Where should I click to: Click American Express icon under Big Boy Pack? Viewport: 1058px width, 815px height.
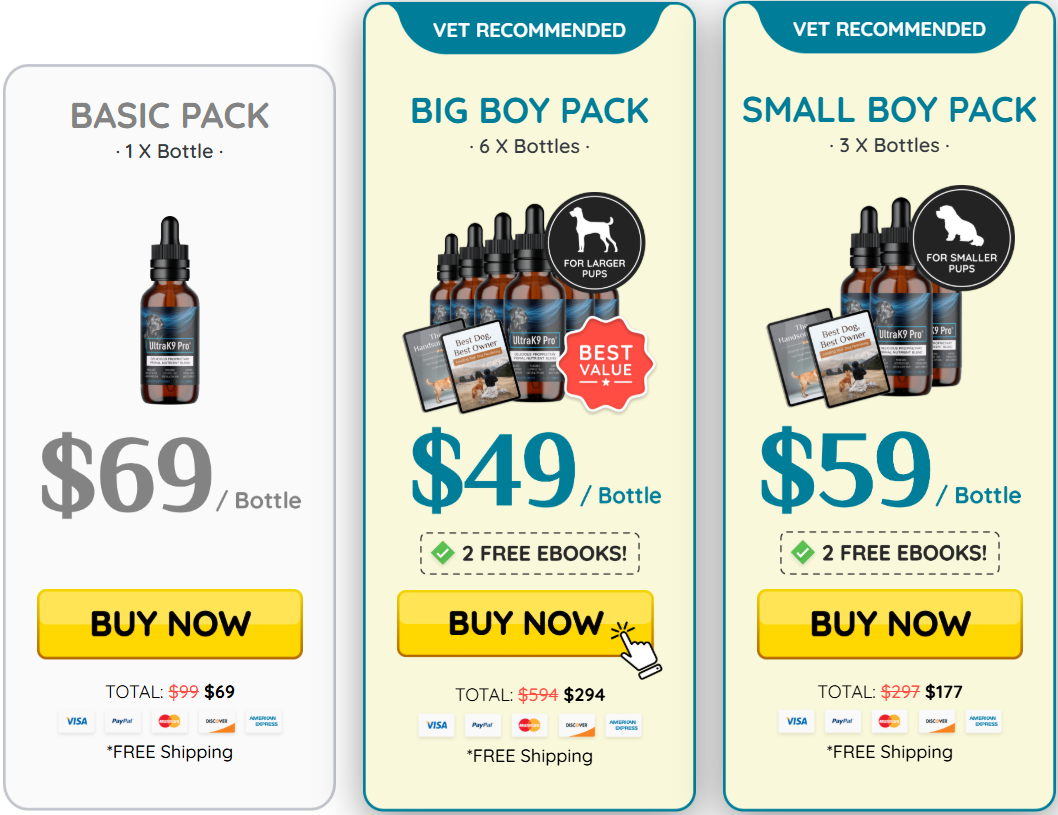623,725
